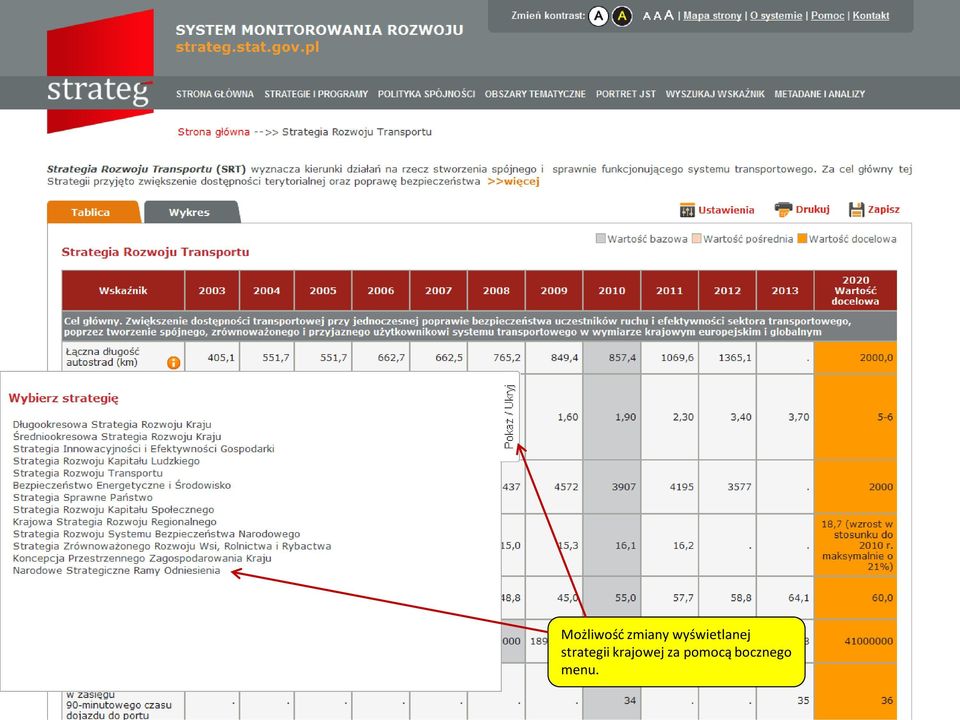Click the Łączna długość autostrad (km) indicator

[x=102, y=357]
